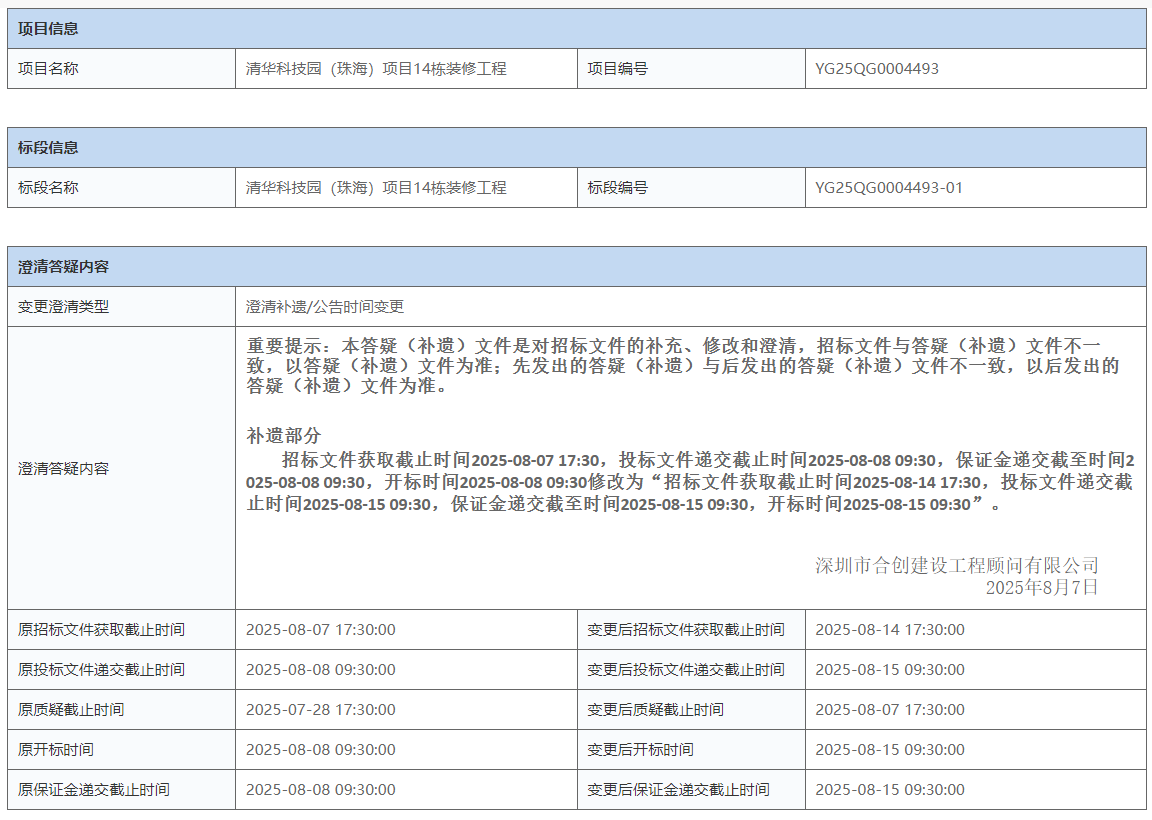Click the 原质疑截止时间 label
Image resolution: width=1152 pixels, height=820 pixels.
(71, 710)
